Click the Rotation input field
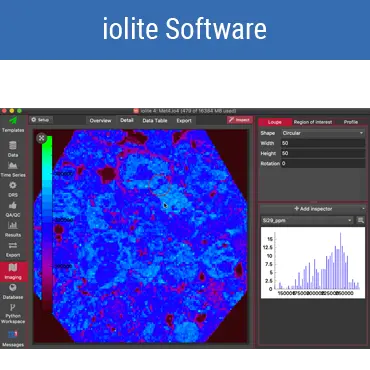Image resolution: width=370 pixels, height=370 pixels. [323, 163]
